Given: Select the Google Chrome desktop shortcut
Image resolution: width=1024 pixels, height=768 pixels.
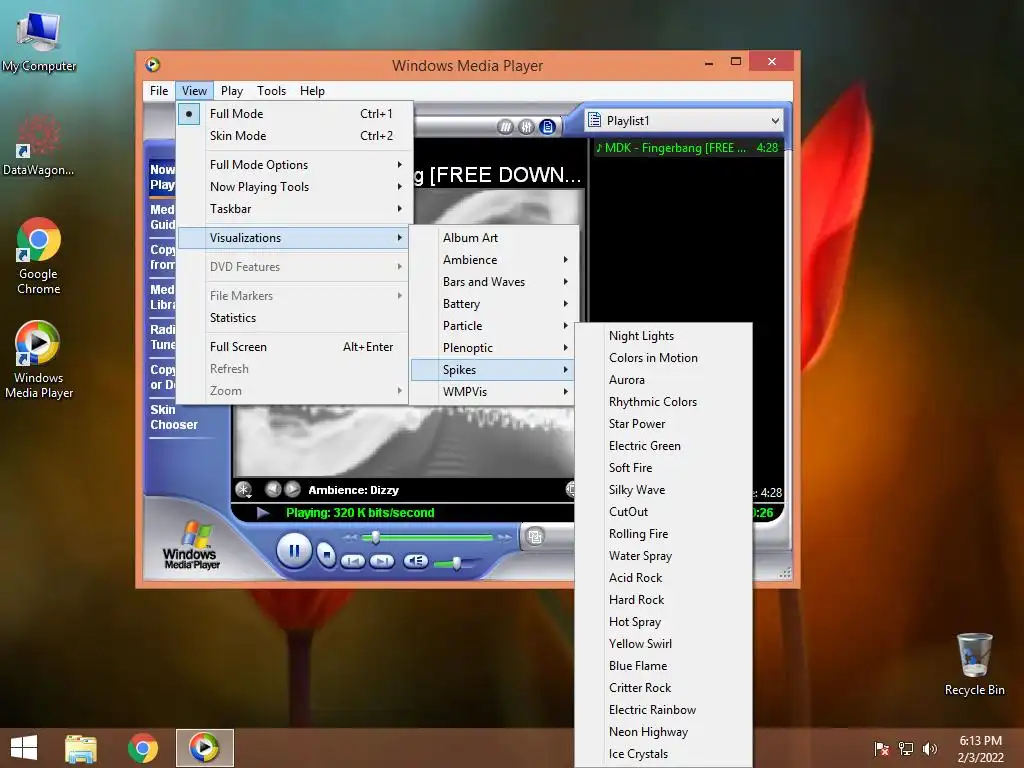Looking at the screenshot, I should coord(39,256).
